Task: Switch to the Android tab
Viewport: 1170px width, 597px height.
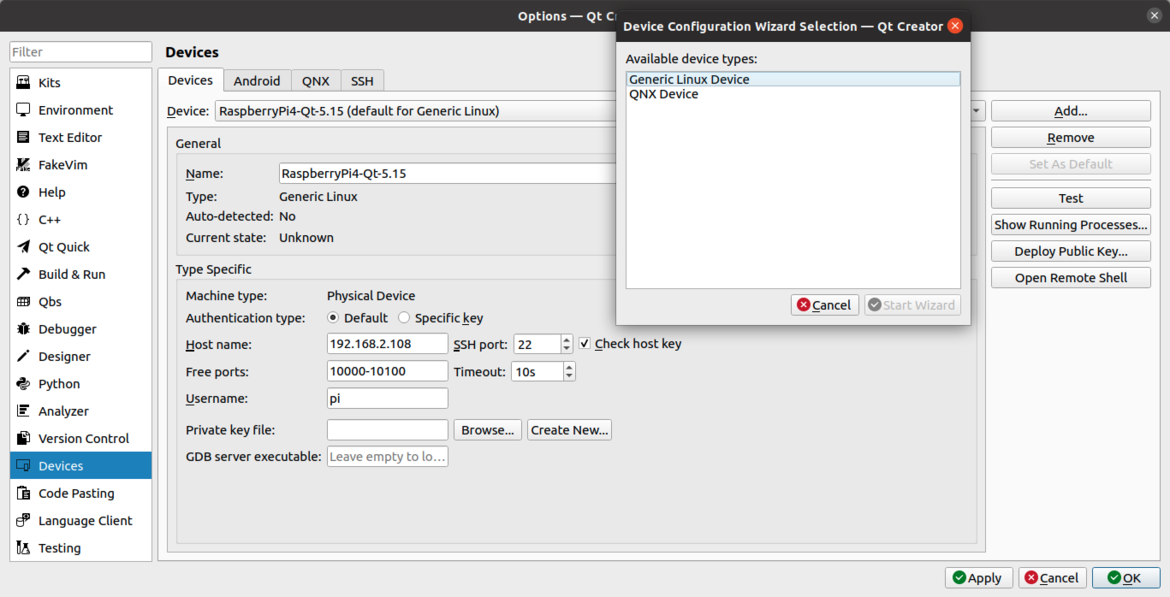Action: click(x=257, y=81)
